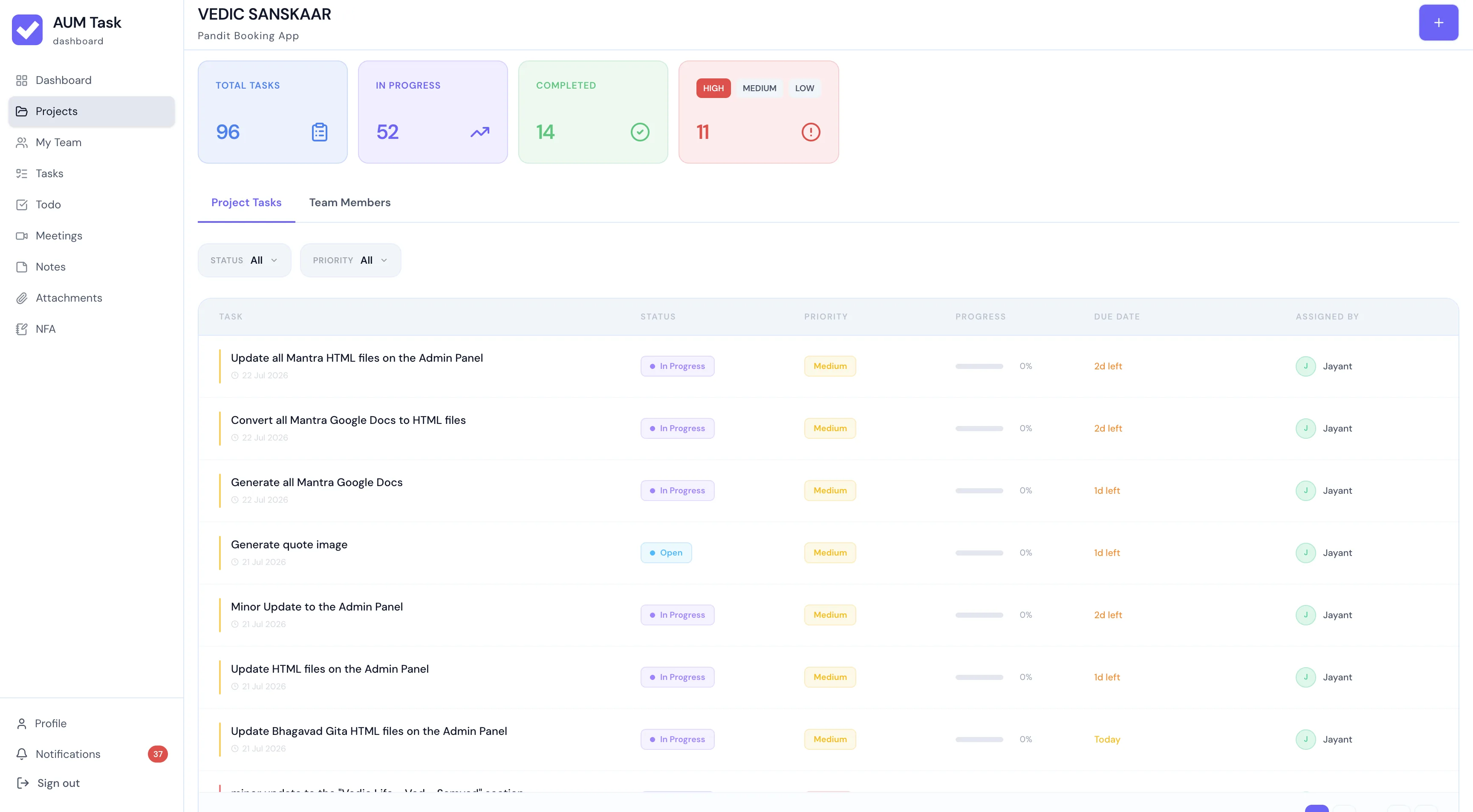Open Meetings video section
The height and width of the screenshot is (812, 1473).
click(92, 236)
